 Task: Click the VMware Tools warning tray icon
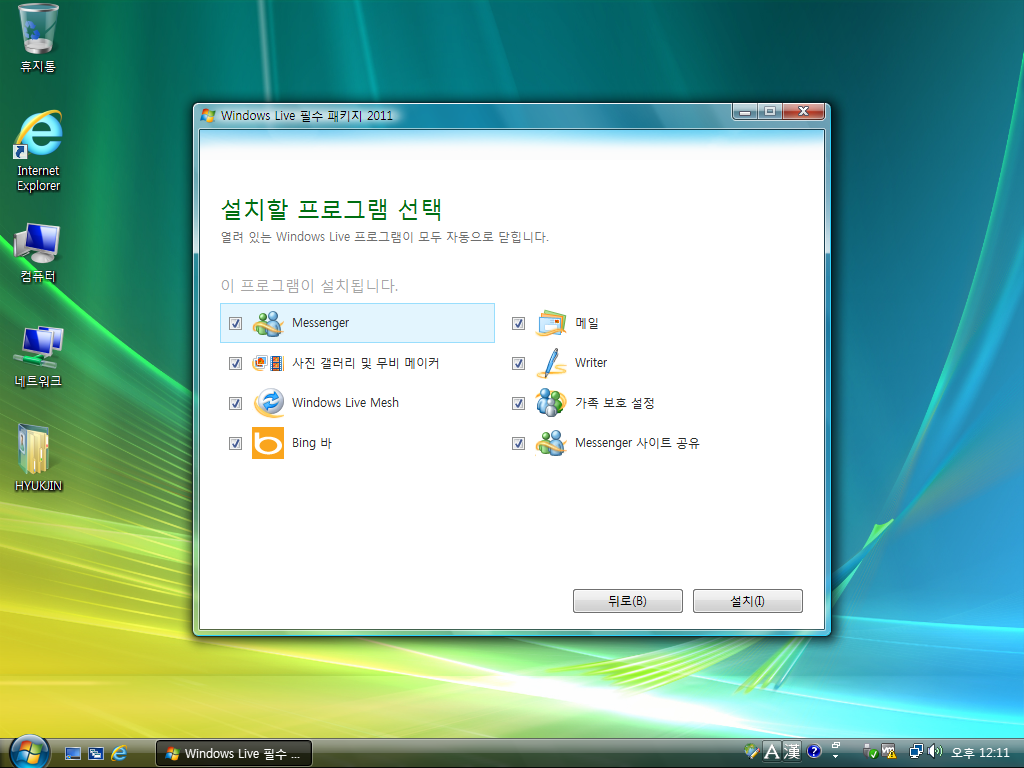[888, 752]
